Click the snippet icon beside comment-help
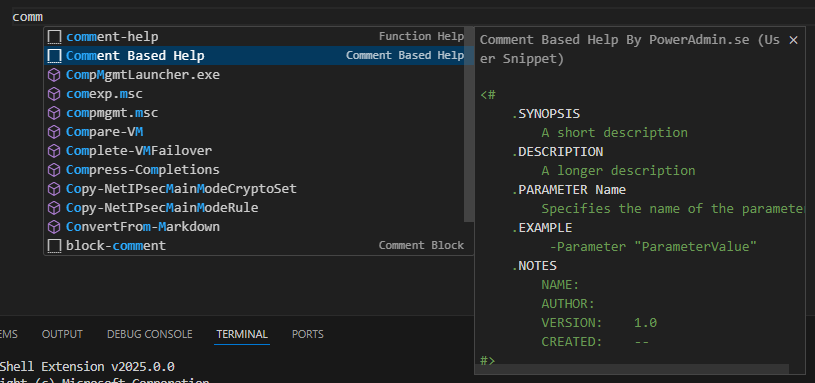Screen dimensions: 815x383 click(x=54, y=37)
